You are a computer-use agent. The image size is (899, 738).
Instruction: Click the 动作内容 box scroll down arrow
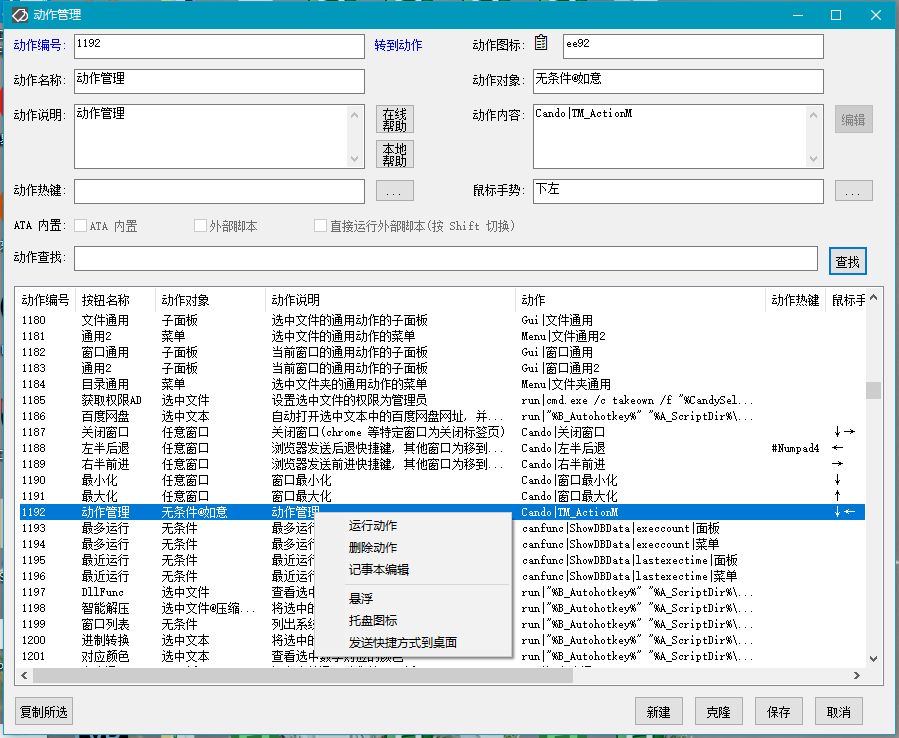tap(813, 159)
